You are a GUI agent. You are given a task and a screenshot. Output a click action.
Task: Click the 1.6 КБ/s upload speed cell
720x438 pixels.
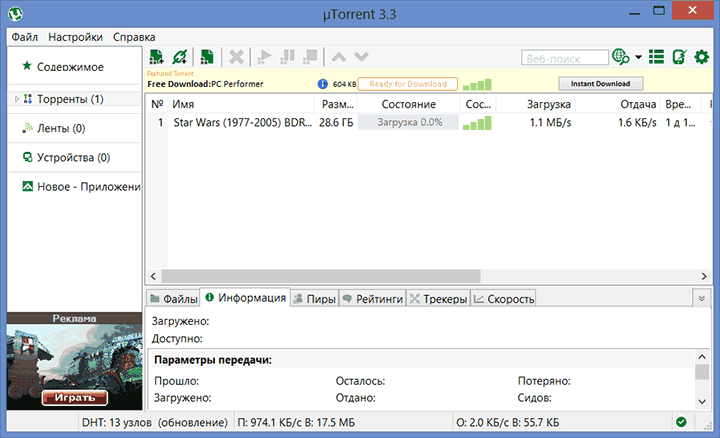tap(637, 123)
